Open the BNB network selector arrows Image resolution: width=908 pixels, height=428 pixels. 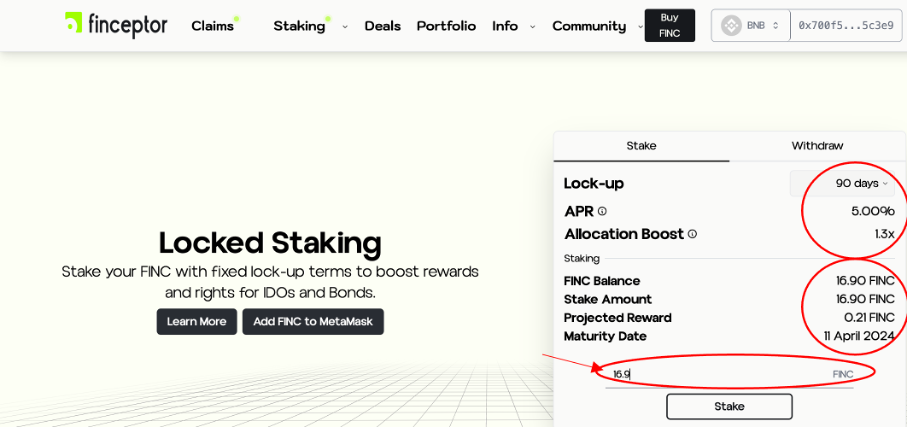tap(775, 25)
